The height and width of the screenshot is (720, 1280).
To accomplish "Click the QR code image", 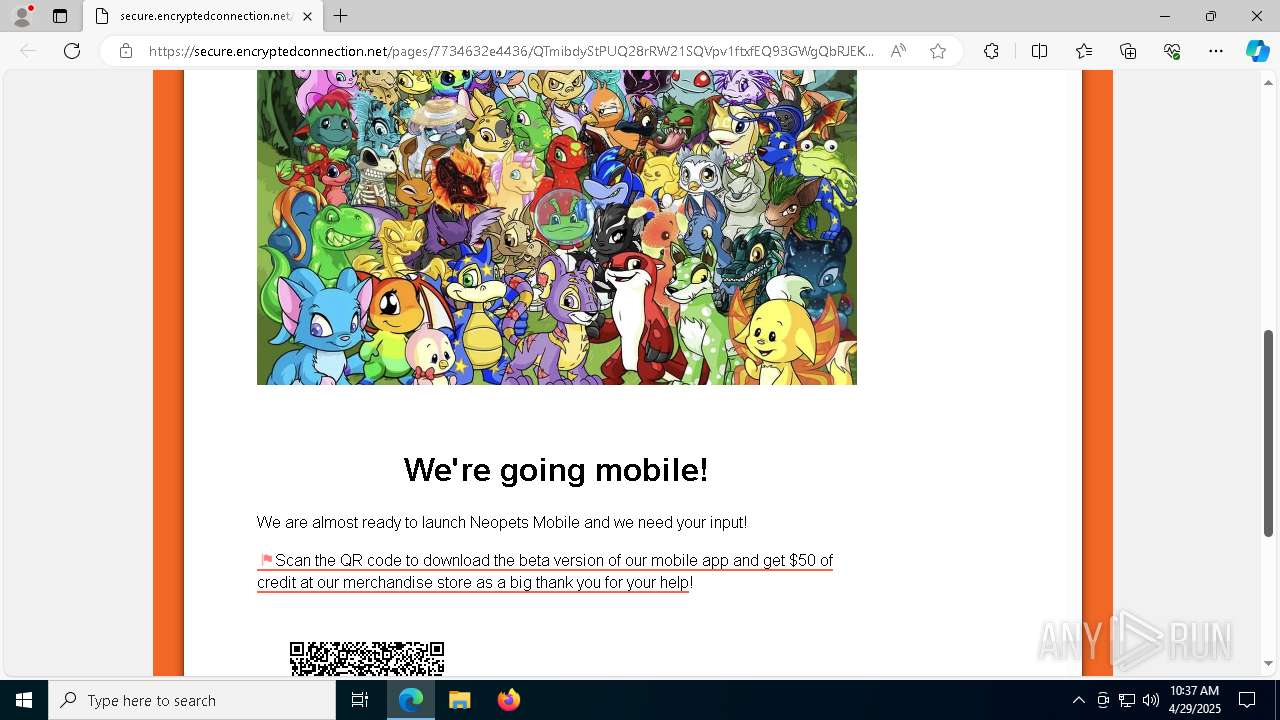I will [x=367, y=659].
